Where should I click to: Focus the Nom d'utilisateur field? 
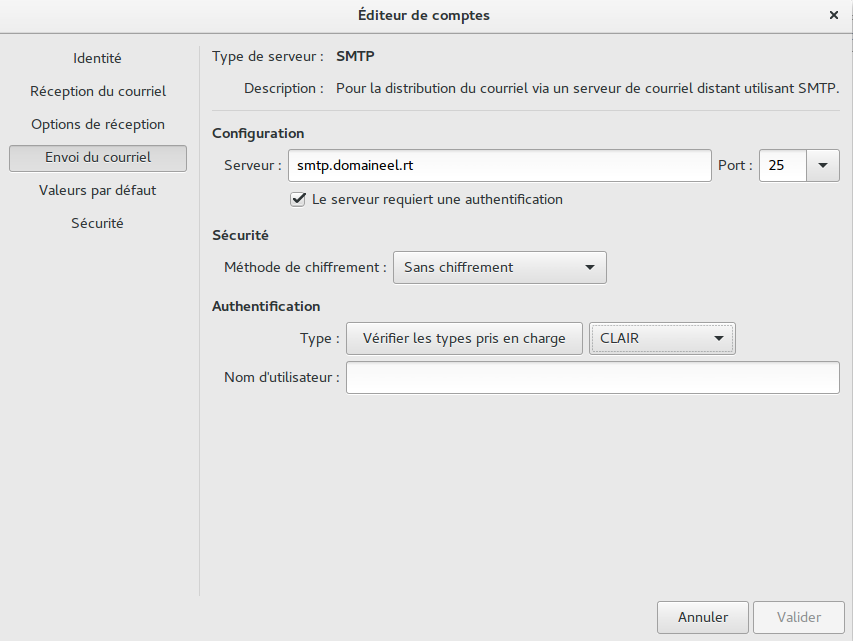[592, 378]
